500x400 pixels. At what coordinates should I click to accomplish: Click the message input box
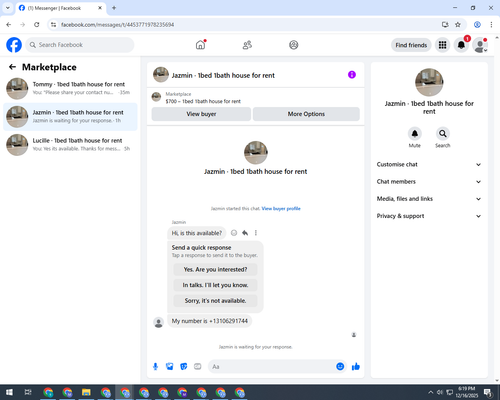(x=272, y=367)
